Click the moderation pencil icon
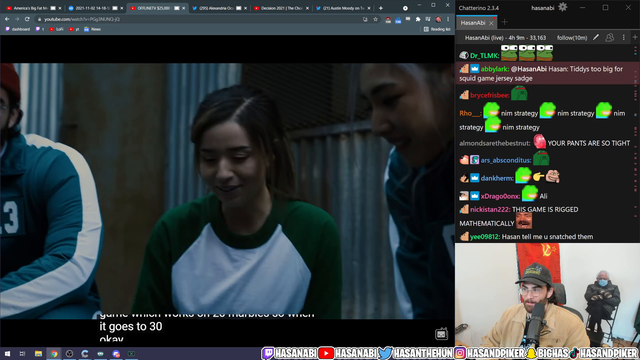The height and width of the screenshot is (360, 640). click(x=596, y=38)
